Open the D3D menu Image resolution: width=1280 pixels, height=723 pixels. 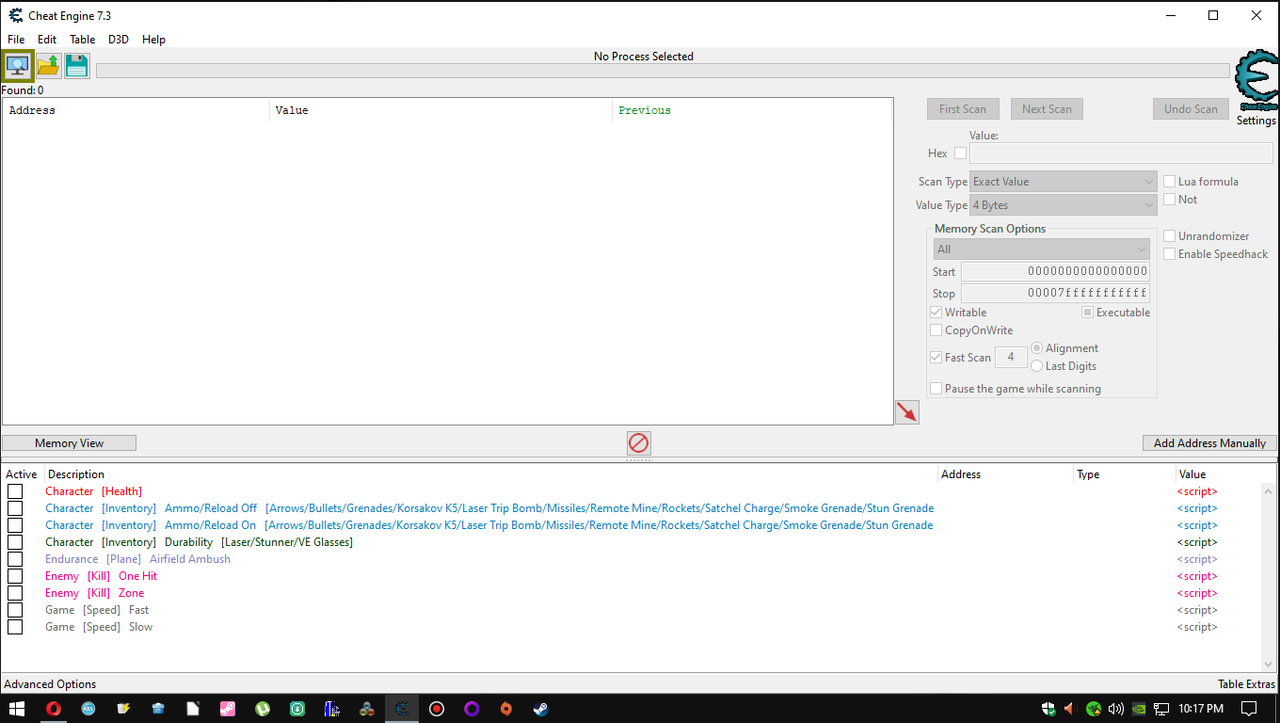click(x=118, y=40)
